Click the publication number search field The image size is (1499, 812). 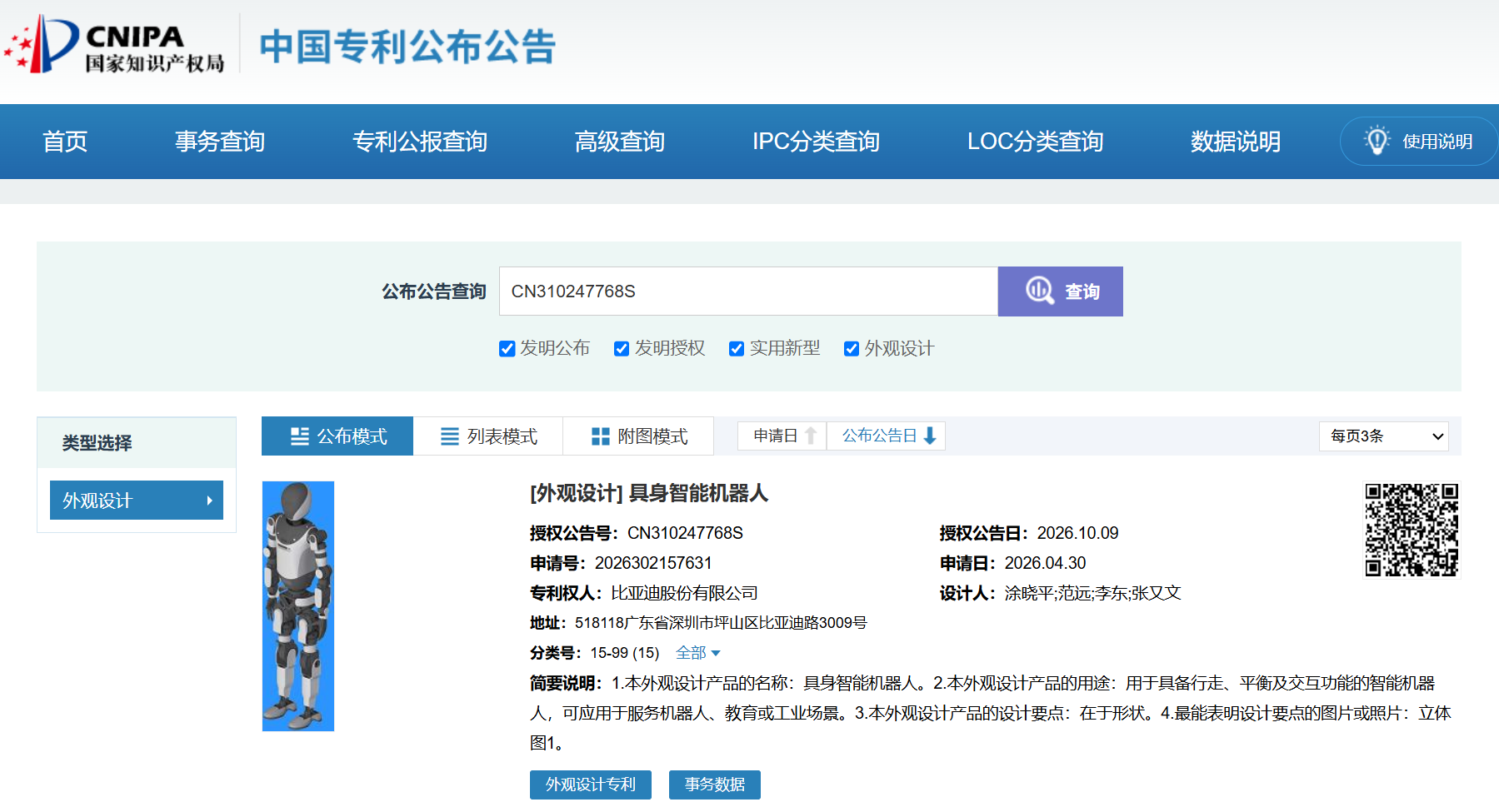pyautogui.click(x=748, y=291)
